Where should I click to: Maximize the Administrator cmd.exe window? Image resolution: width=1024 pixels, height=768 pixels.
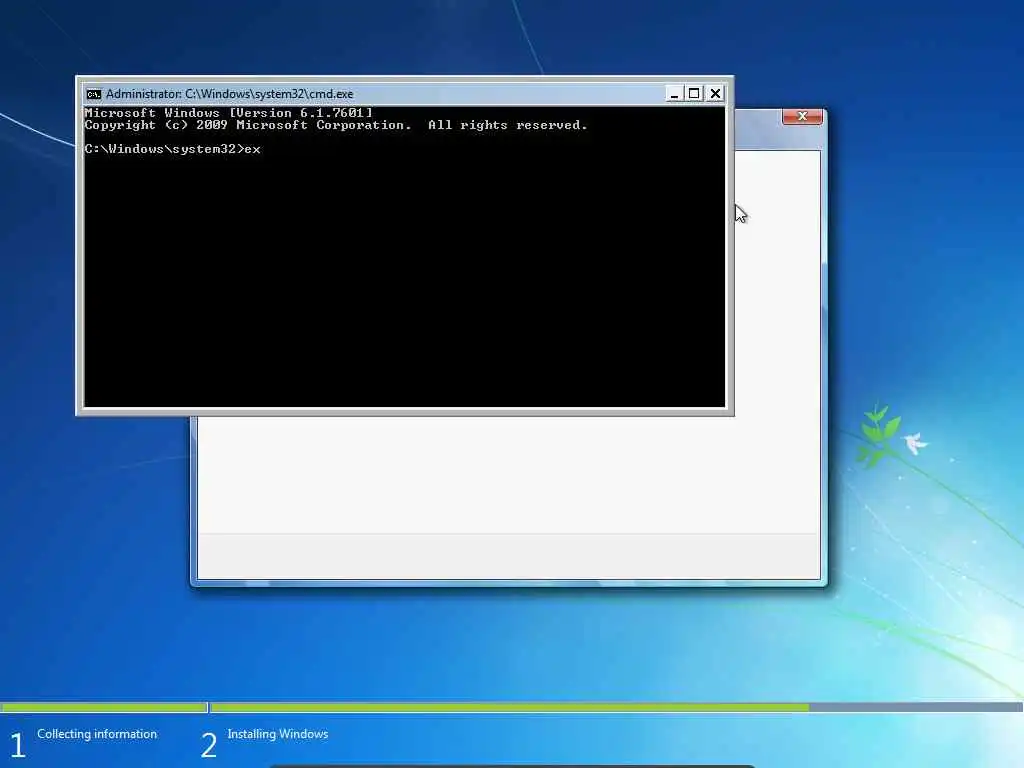694,94
